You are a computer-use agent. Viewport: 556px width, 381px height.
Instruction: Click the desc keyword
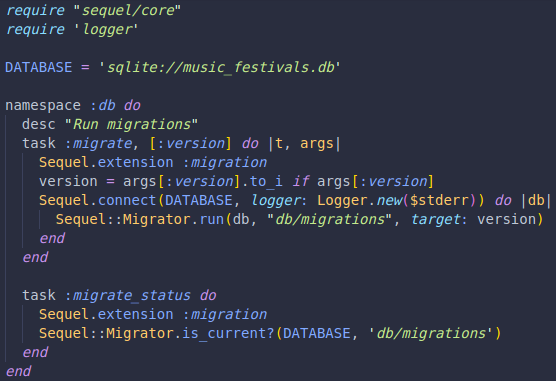pos(39,125)
